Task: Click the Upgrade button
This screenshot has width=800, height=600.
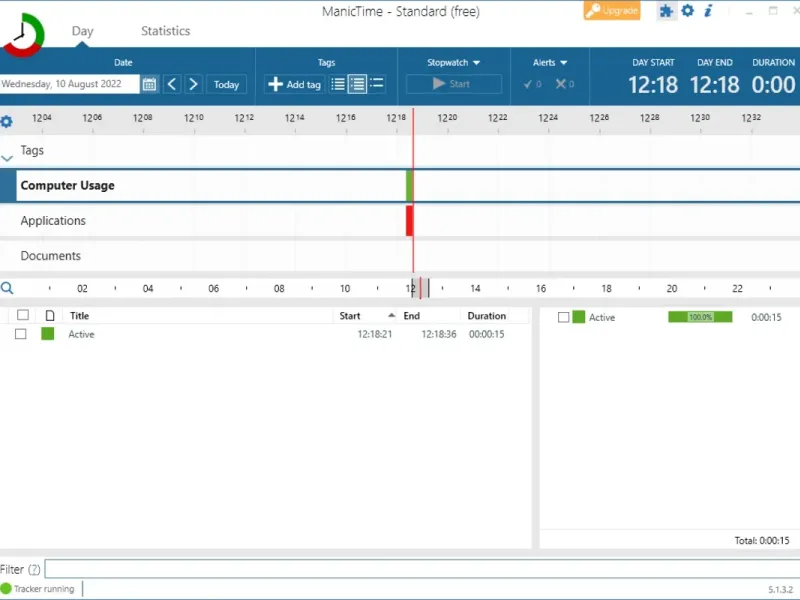Action: 612,11
